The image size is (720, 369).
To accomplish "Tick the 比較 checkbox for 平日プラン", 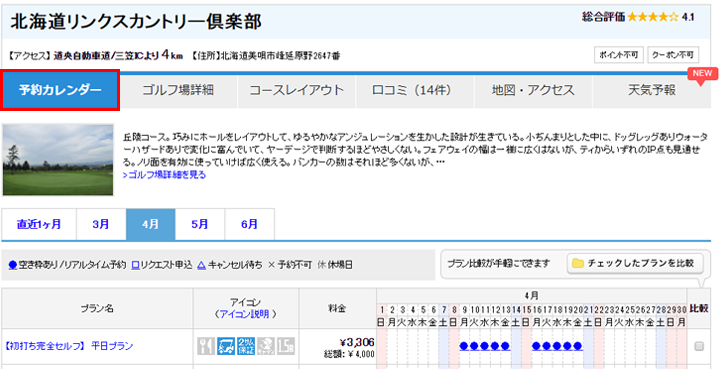I will 699,346.
